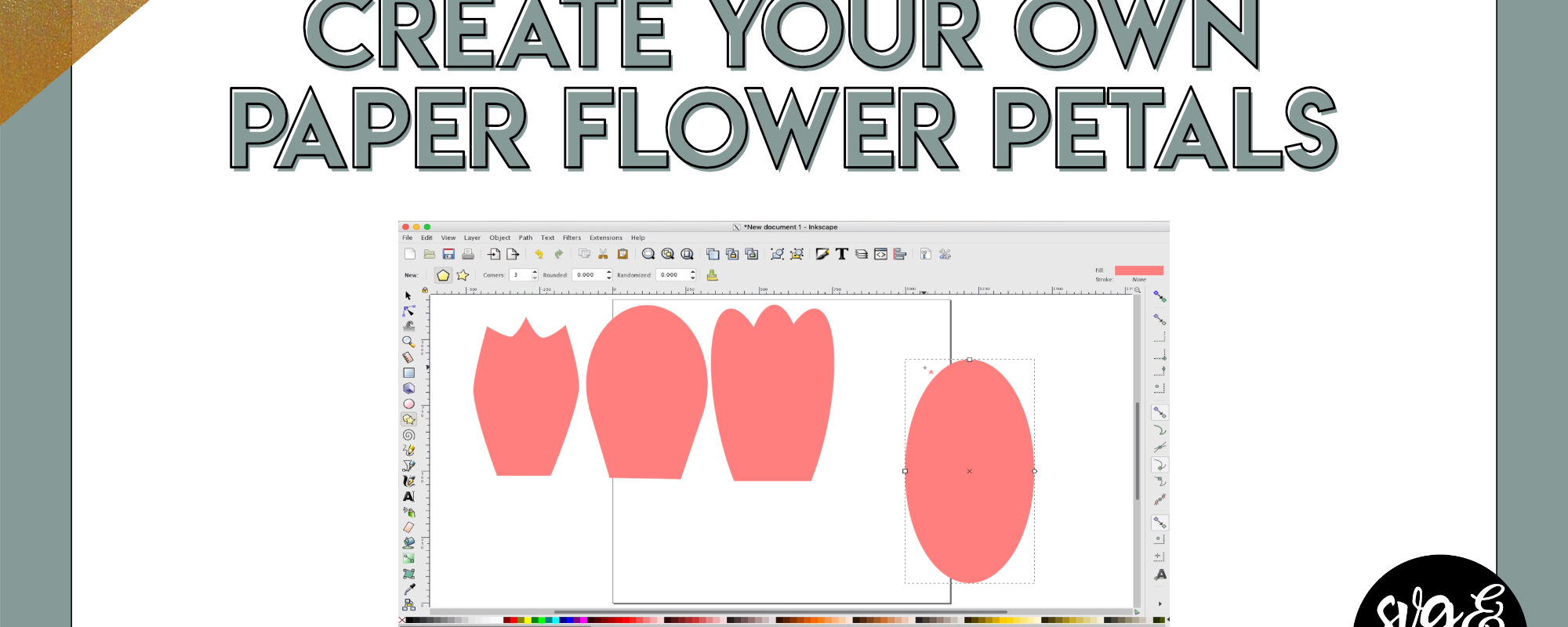Click the pink Fill color swatch
This screenshot has height=627, width=1568.
click(x=1139, y=270)
